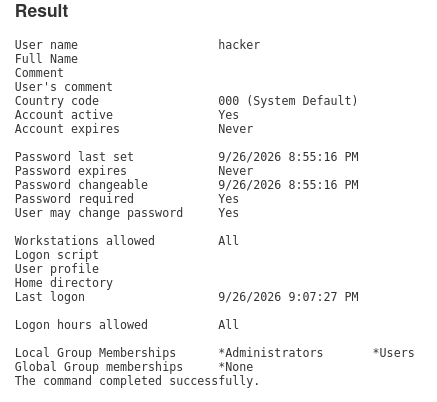The height and width of the screenshot is (402, 437).
Task: Click the User name label
Action: pos(46,45)
